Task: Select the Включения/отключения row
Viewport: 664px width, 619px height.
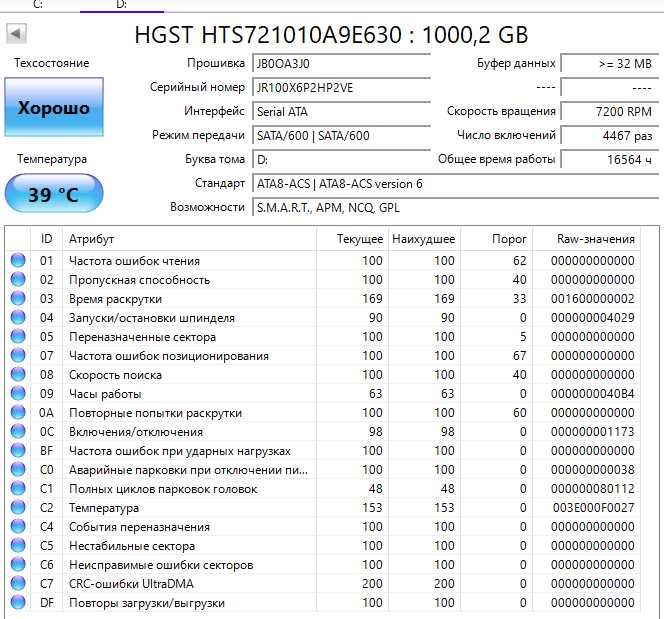Action: [323, 431]
